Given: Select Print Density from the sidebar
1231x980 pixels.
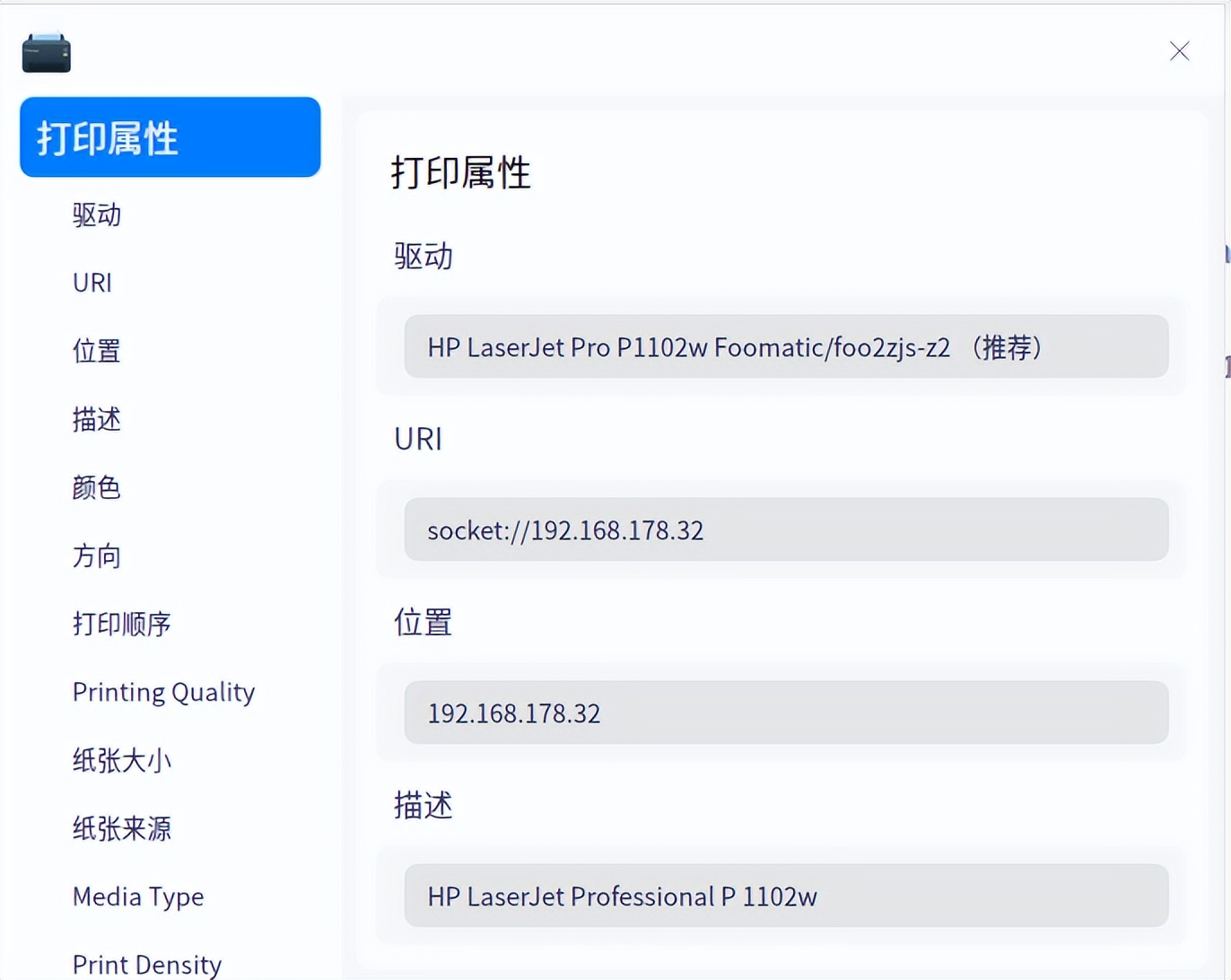Looking at the screenshot, I should (146, 962).
